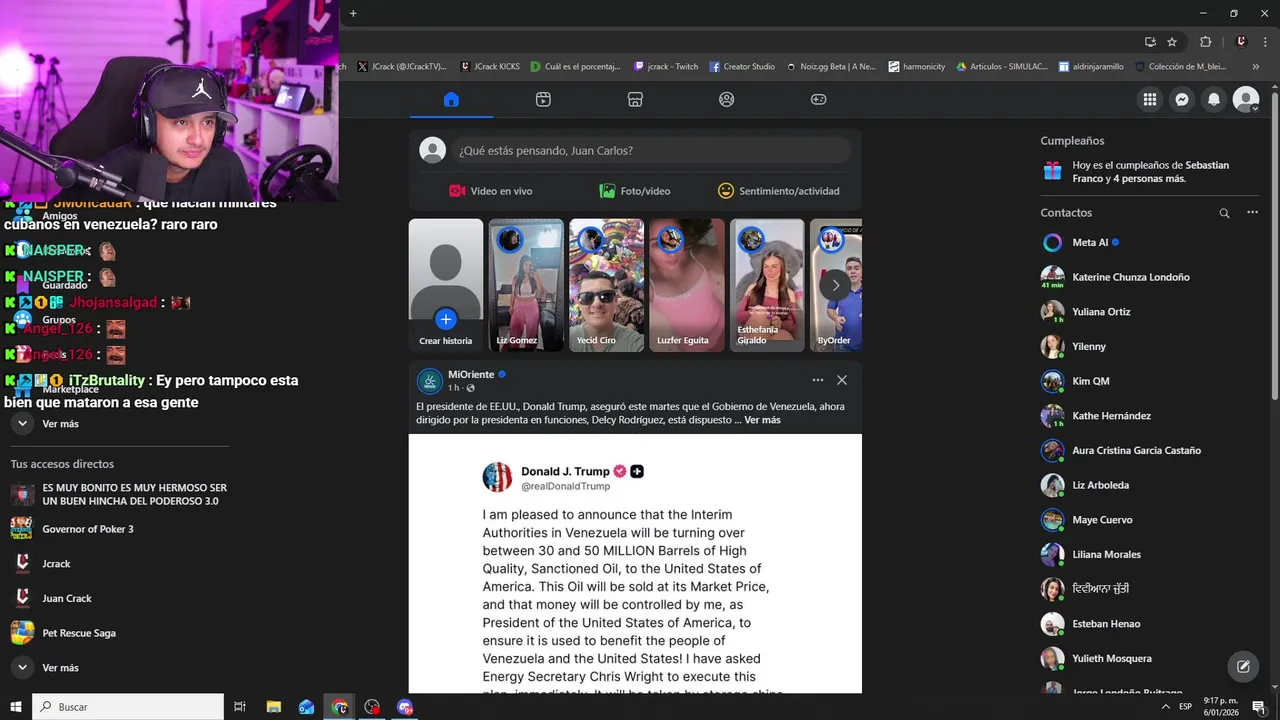The image size is (1280, 720).
Task: Open the 'Creator Studio' bookmark
Action: pyautogui.click(x=743, y=67)
